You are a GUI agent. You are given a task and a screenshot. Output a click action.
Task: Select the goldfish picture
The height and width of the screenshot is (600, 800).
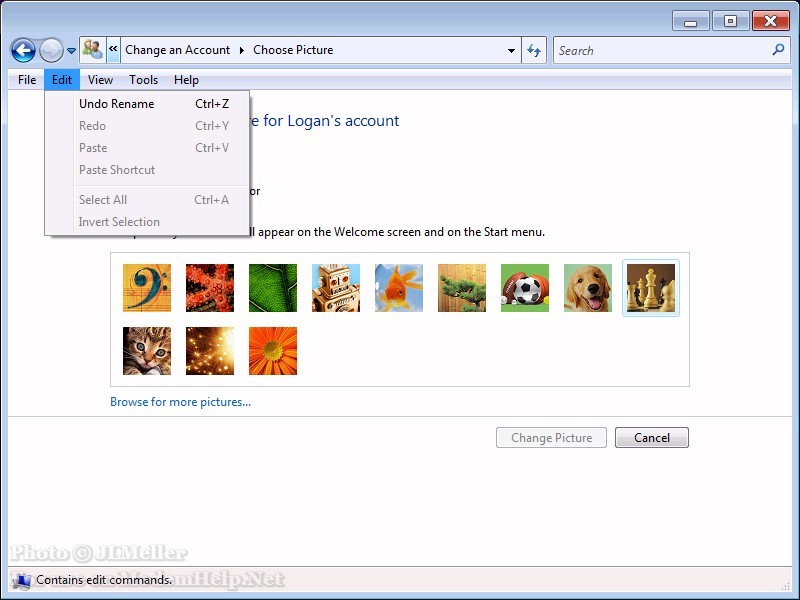coord(399,288)
